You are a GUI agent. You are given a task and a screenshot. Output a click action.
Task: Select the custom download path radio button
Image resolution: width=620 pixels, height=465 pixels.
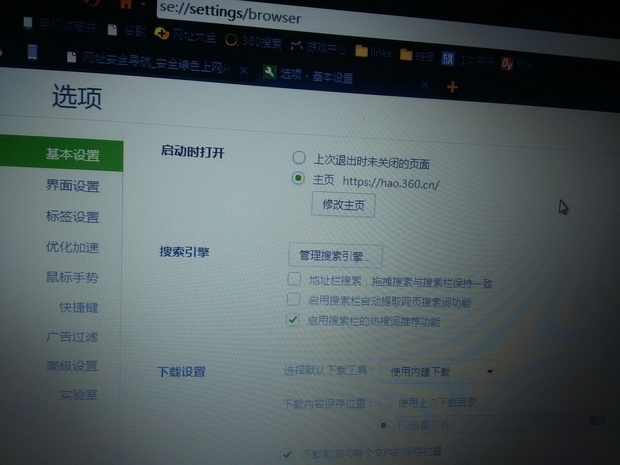coord(383,425)
